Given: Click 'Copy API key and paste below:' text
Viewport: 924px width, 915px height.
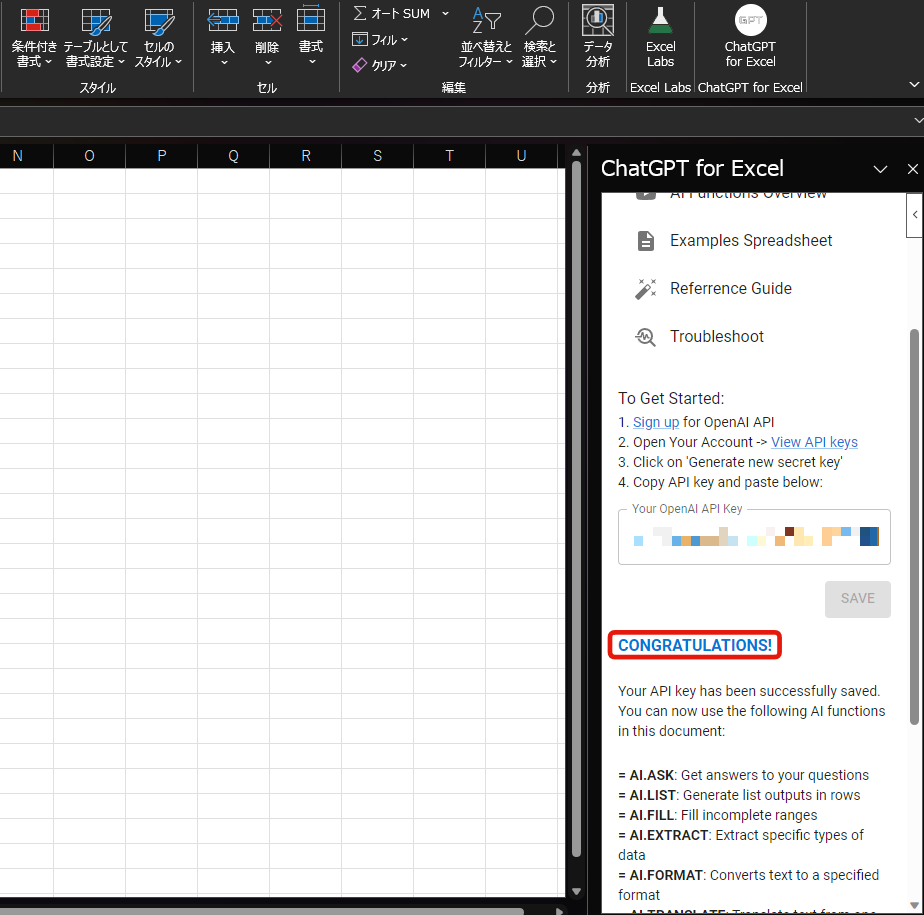Looking at the screenshot, I should coord(728,483).
